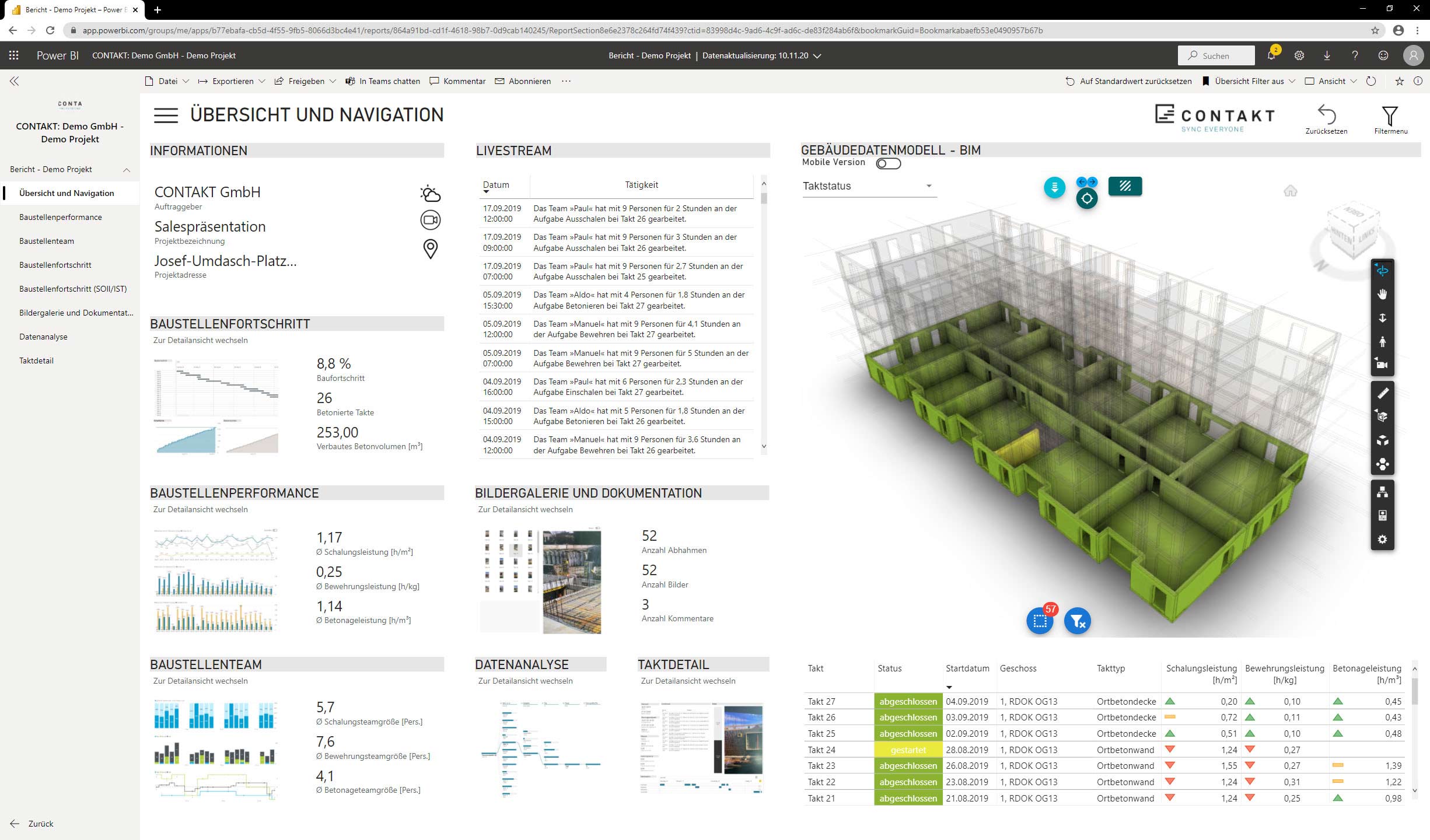Click the teal hatch pattern button

coord(1125,186)
